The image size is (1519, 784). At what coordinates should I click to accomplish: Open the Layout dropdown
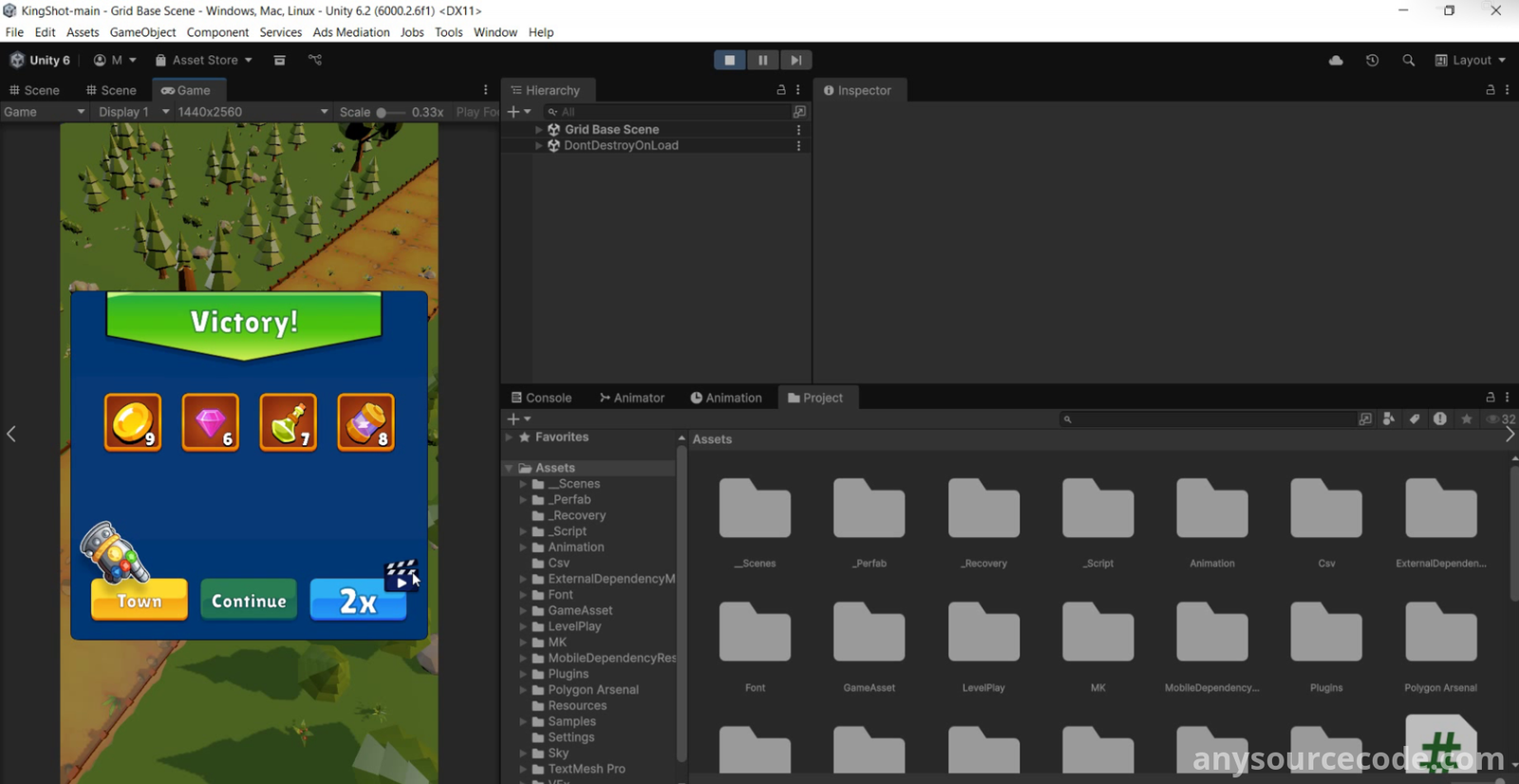(1471, 60)
